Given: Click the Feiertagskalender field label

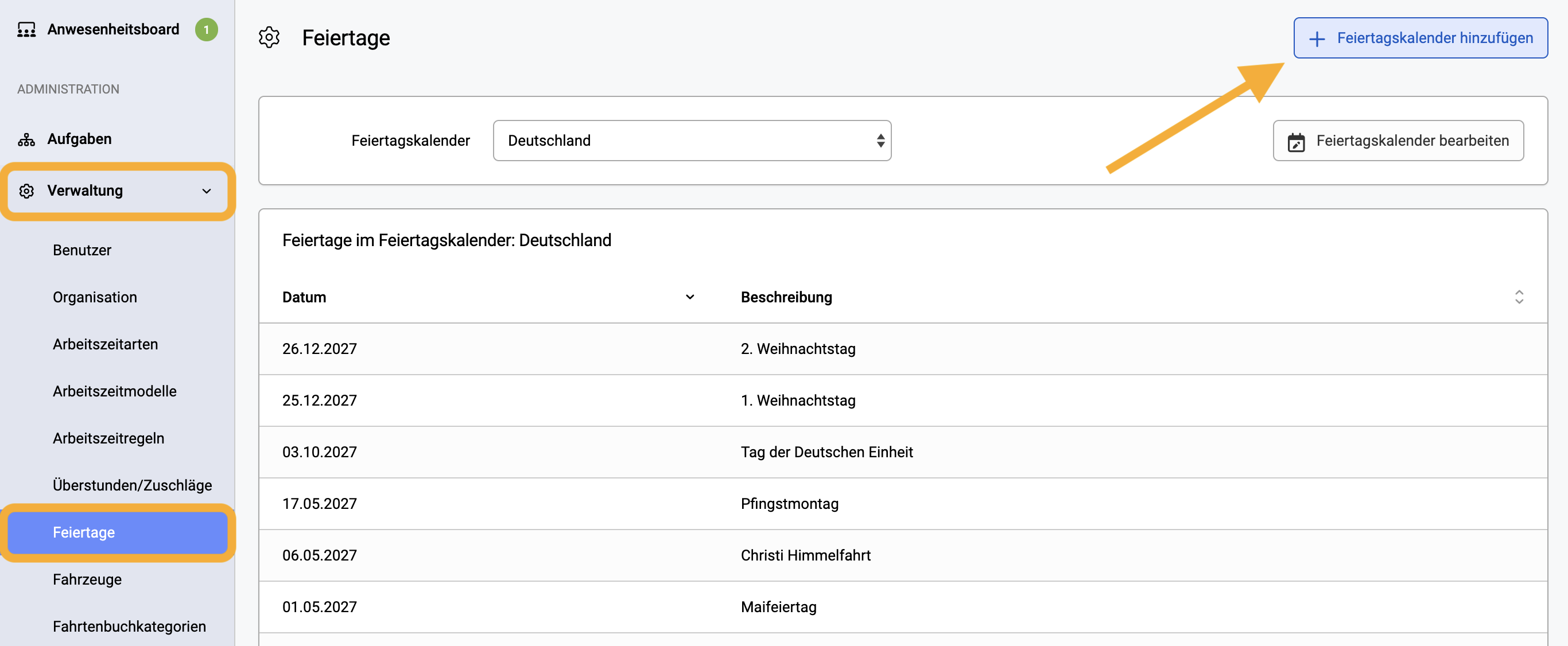Looking at the screenshot, I should [x=411, y=141].
